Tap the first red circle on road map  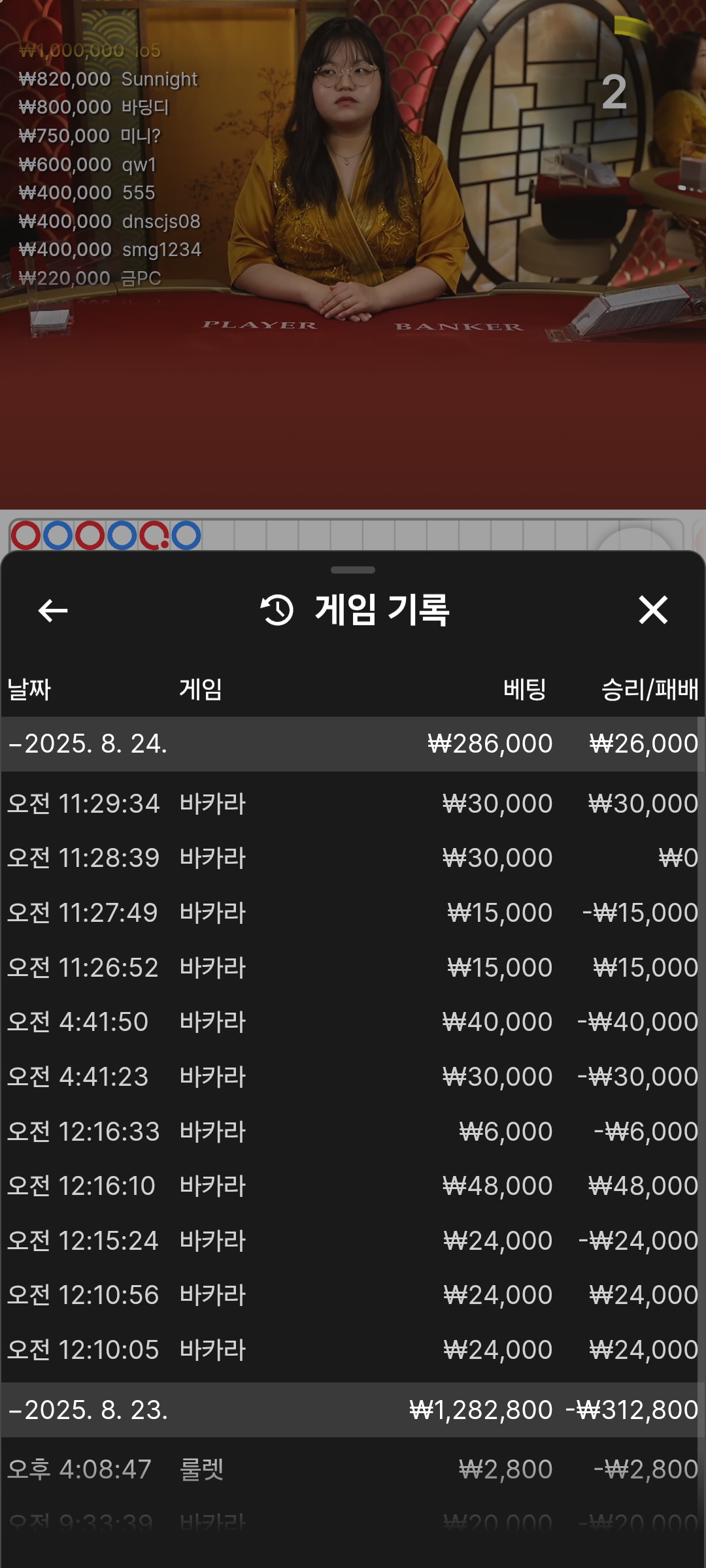tap(26, 536)
